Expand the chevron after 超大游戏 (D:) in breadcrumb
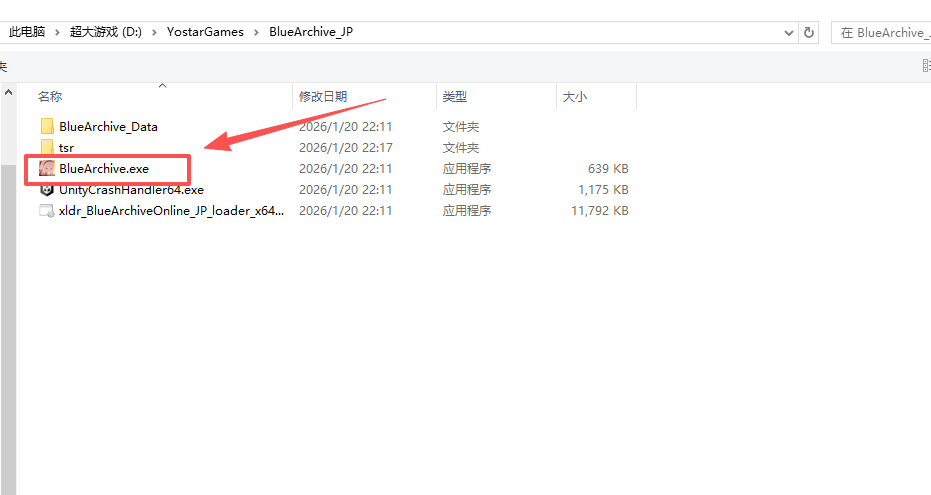The image size is (931, 495). pos(155,32)
